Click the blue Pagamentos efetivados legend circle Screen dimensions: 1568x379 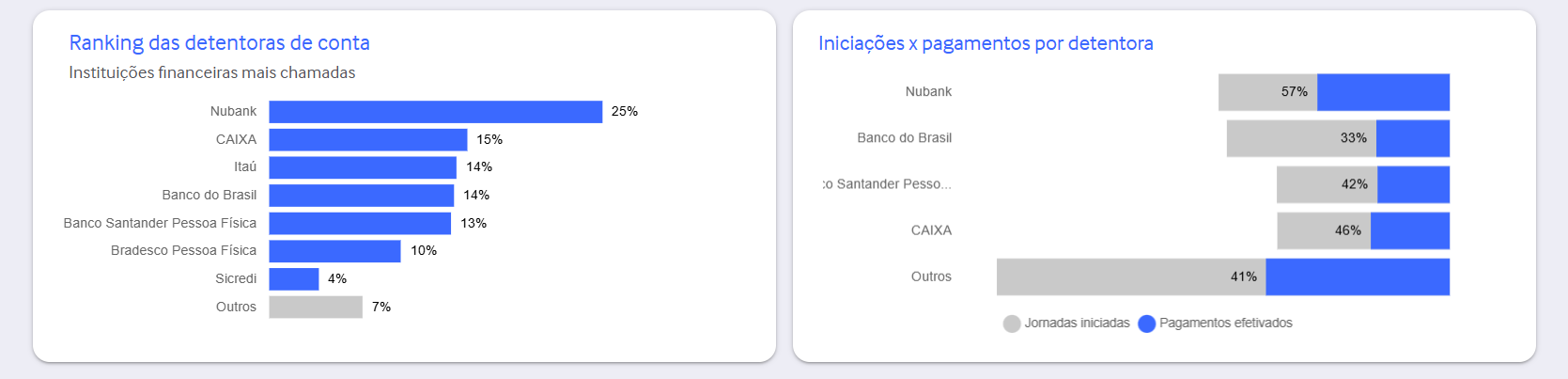coord(1146,324)
